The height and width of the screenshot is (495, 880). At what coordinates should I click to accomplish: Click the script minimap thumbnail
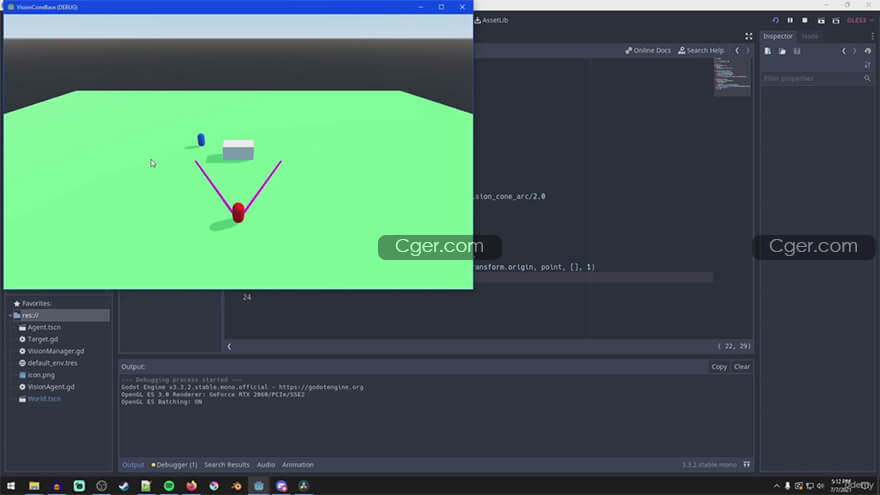(732, 76)
